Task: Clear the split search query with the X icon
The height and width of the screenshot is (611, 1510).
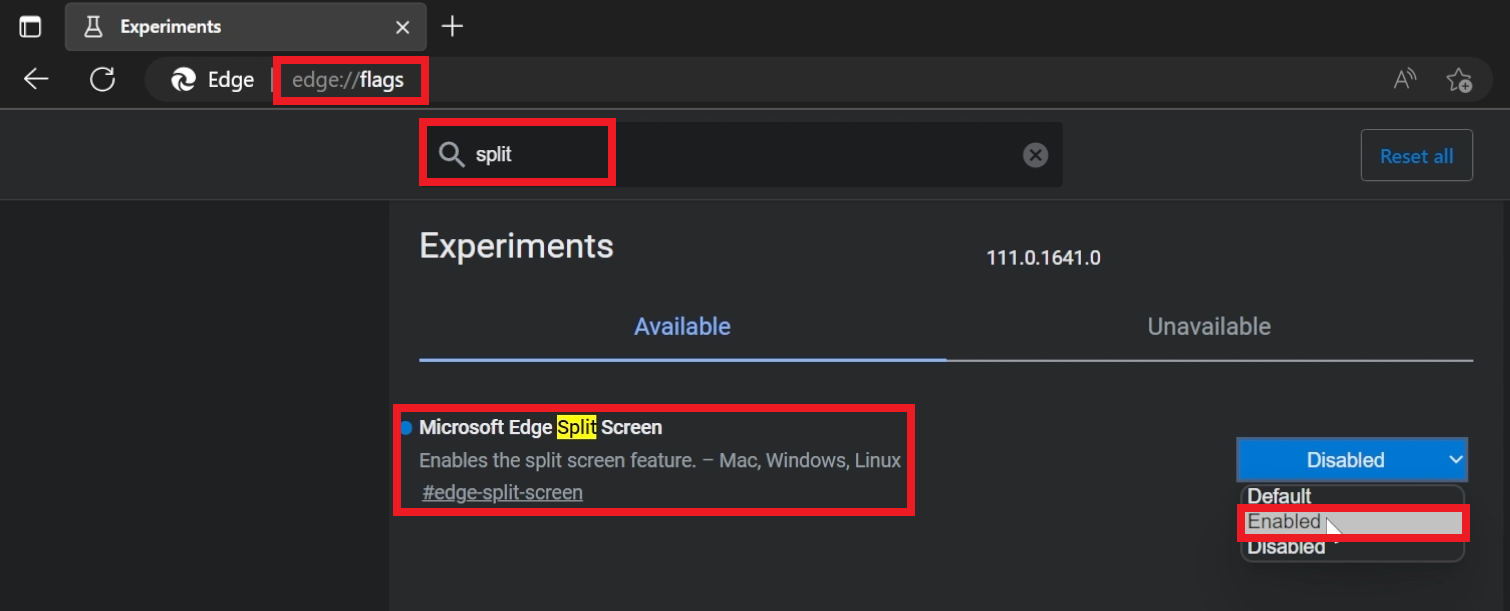Action: point(1035,154)
